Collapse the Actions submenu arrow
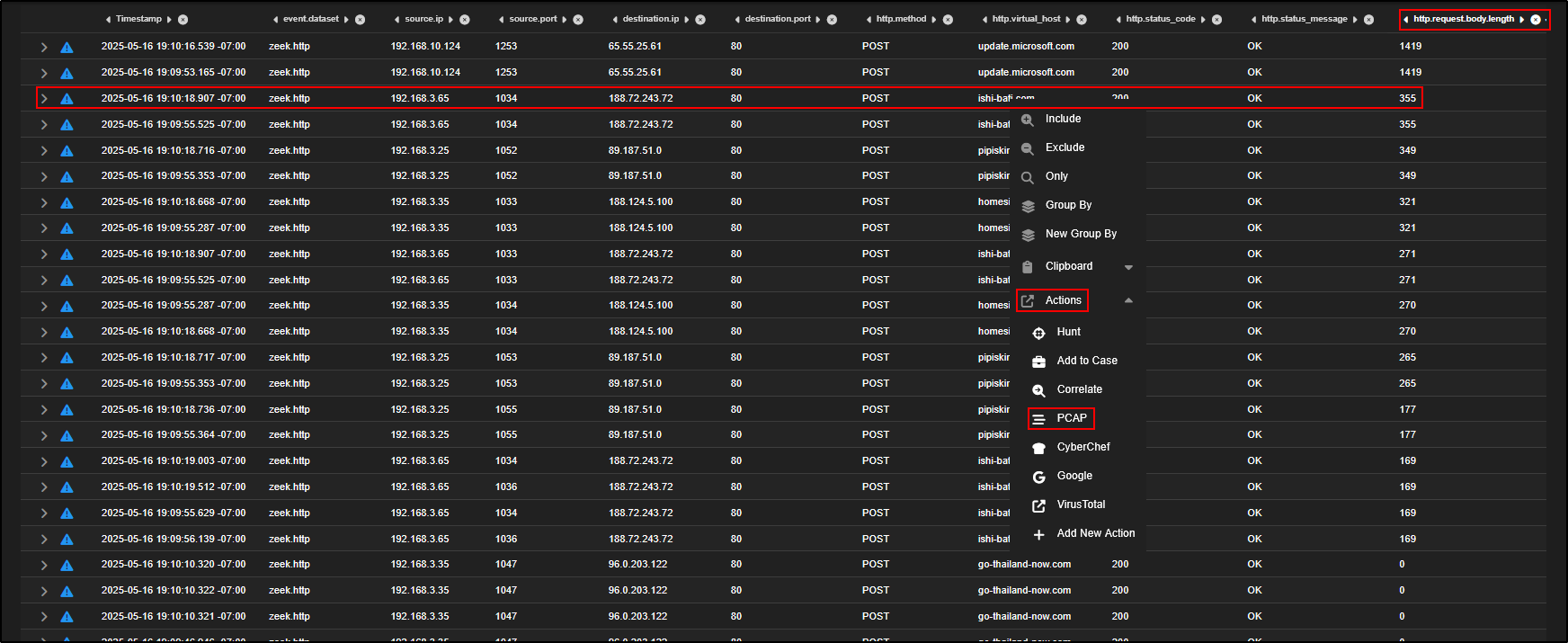 click(x=1128, y=300)
